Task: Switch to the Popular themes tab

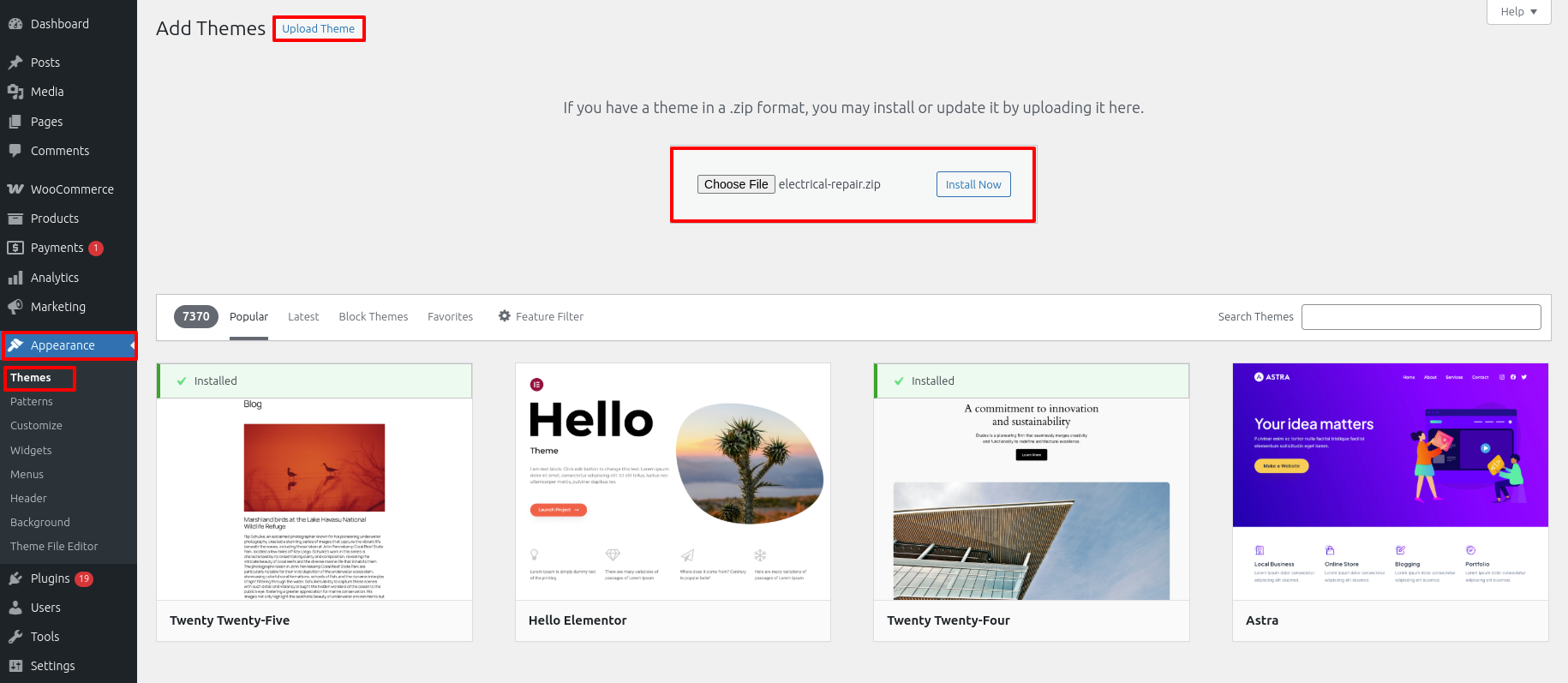Action: [x=248, y=316]
